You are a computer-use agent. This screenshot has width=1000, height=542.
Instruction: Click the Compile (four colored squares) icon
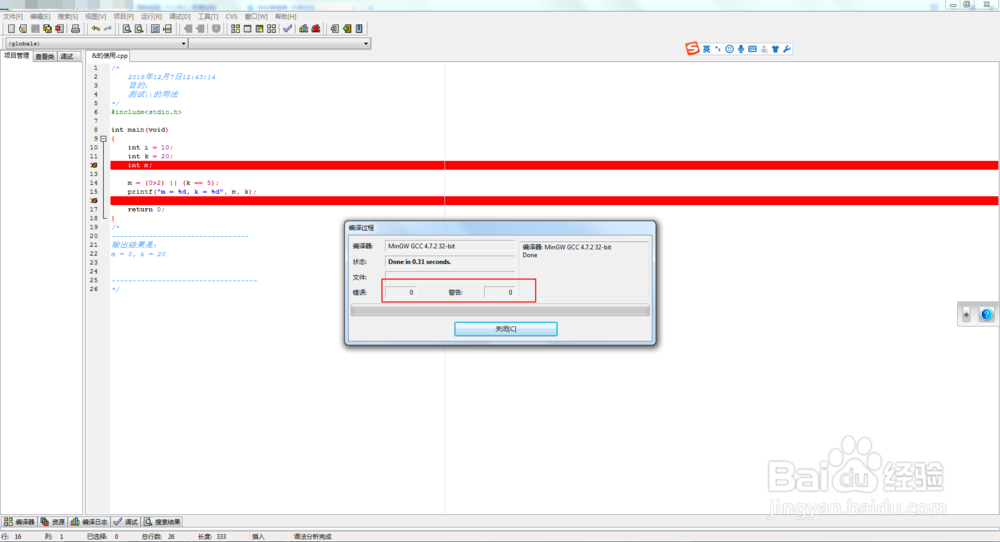tap(235, 29)
